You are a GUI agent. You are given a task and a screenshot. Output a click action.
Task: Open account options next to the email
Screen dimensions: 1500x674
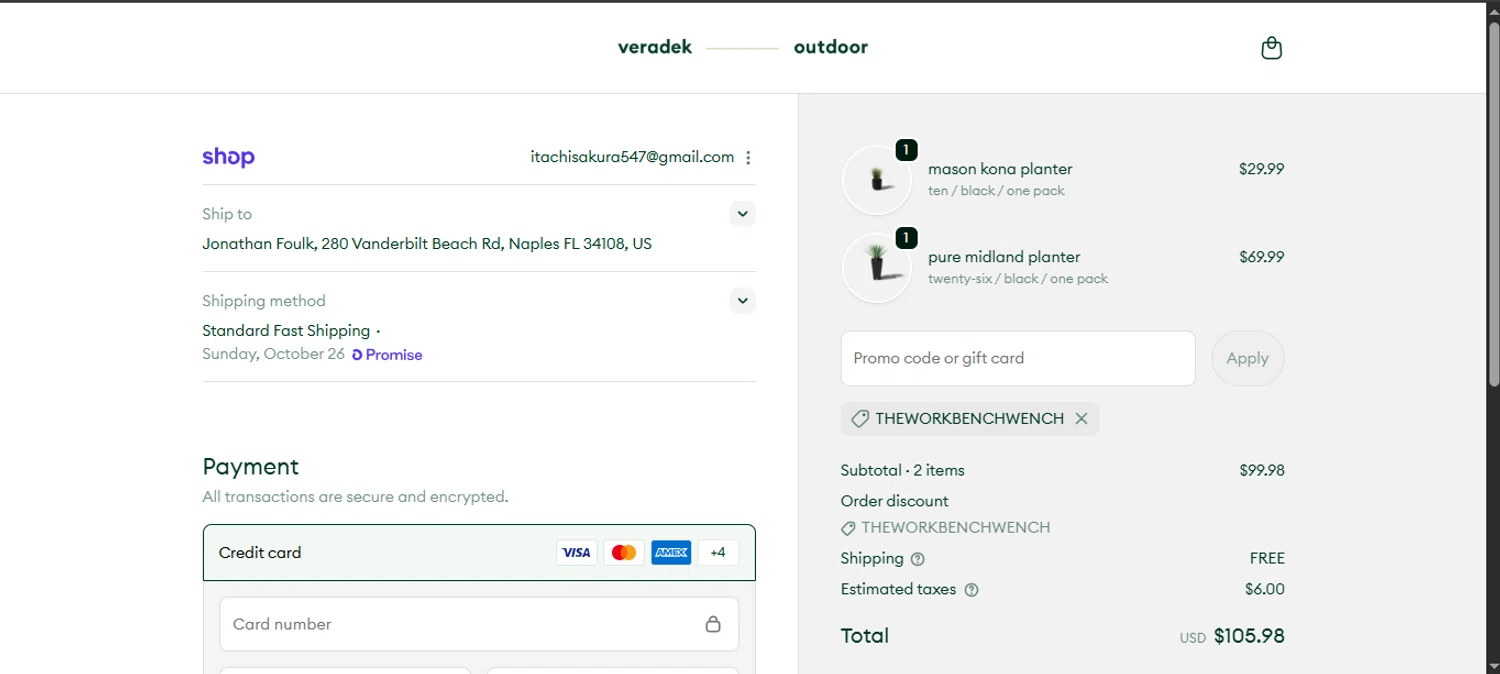pyautogui.click(x=748, y=157)
